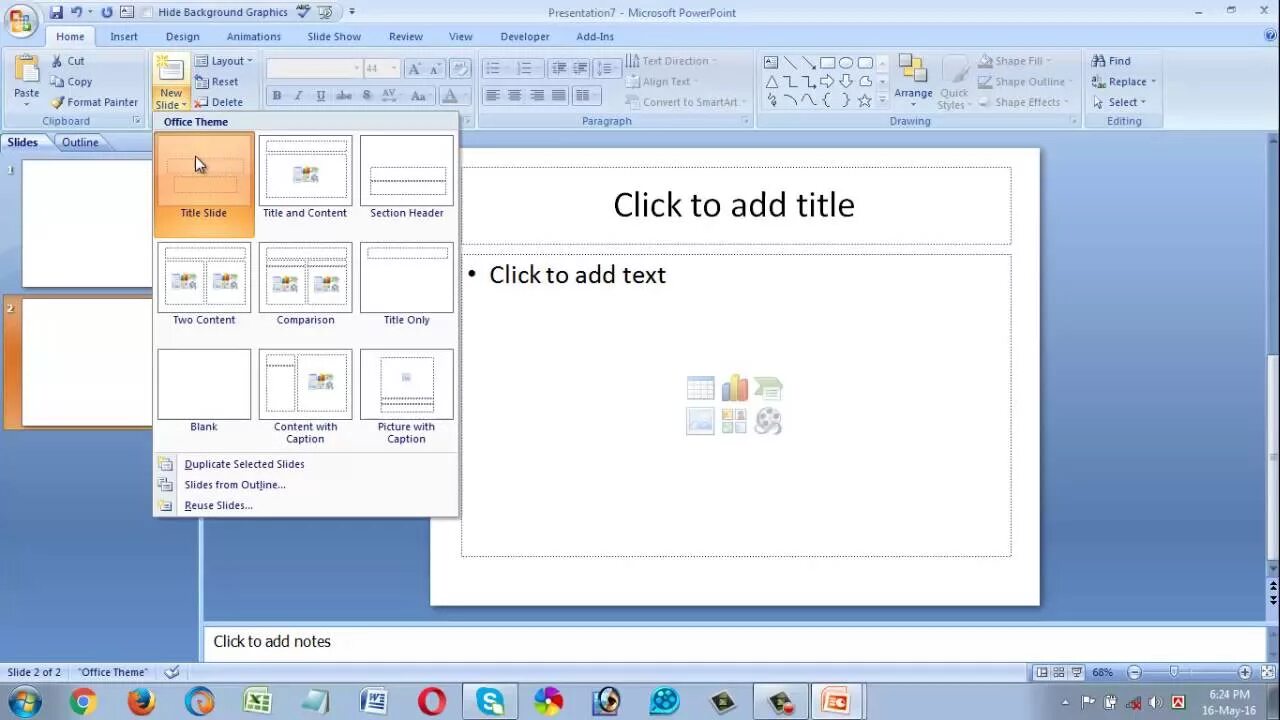
Task: Switch to the Outline pane tab
Action: coord(80,142)
